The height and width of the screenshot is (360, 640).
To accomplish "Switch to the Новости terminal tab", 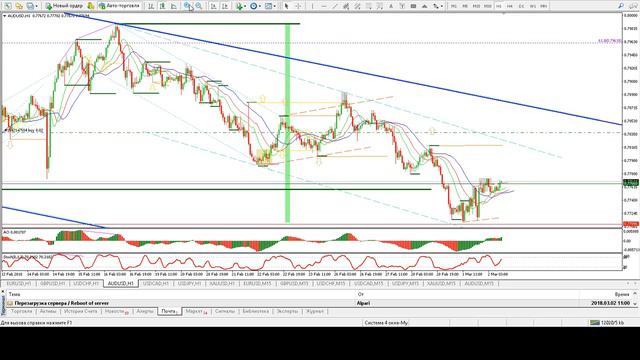I will [116, 311].
